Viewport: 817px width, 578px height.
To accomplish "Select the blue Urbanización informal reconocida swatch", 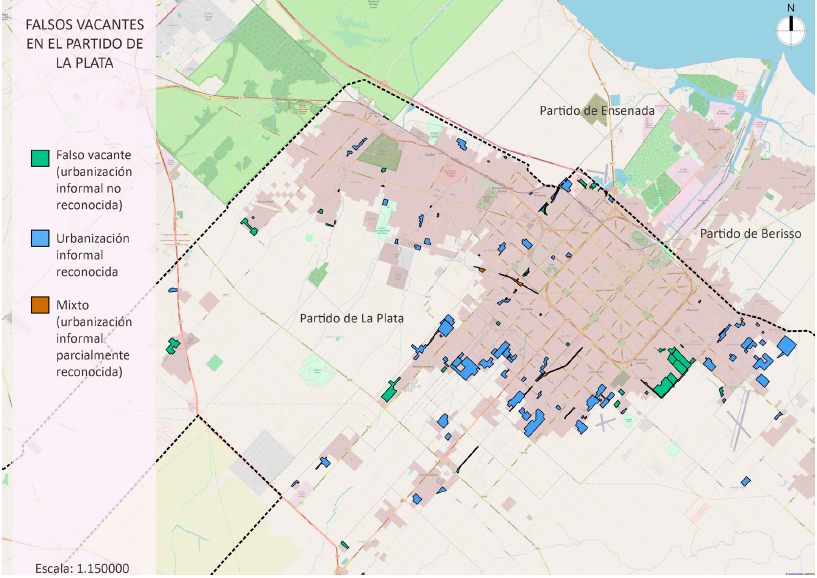I will click(x=40, y=239).
